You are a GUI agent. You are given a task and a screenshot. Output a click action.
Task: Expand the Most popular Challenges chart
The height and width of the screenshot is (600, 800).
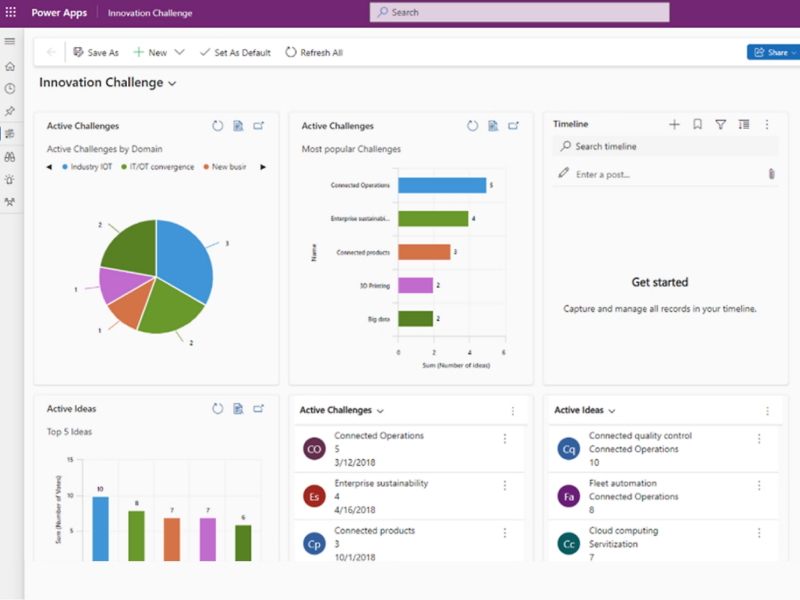(513, 126)
